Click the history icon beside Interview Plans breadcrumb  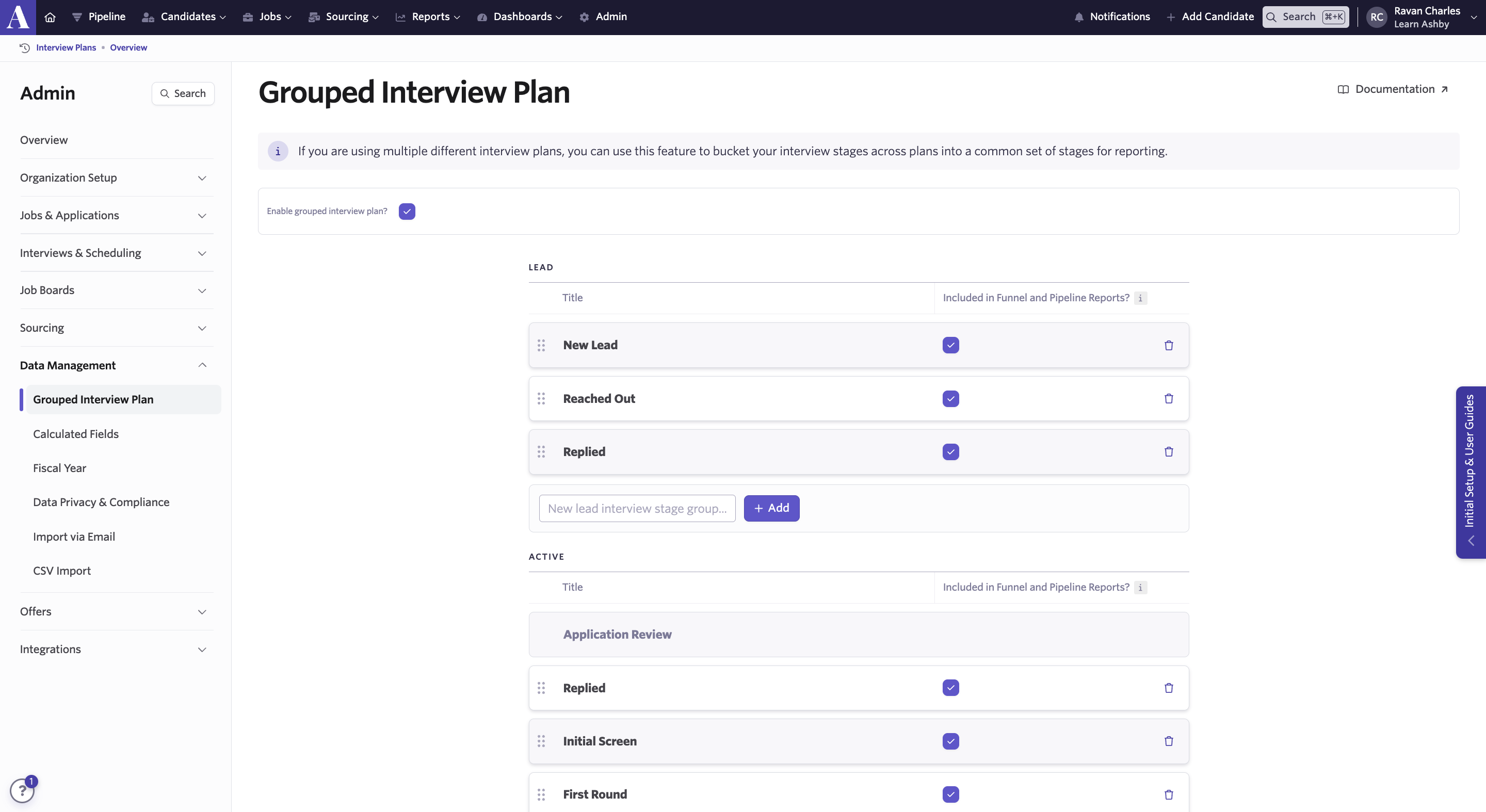point(24,47)
